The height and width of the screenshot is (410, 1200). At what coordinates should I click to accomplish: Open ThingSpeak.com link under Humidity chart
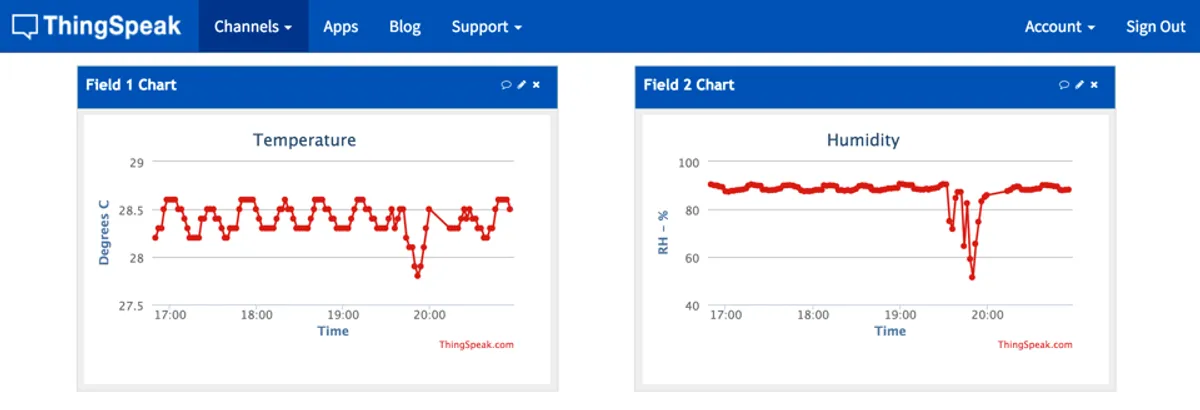click(1034, 345)
